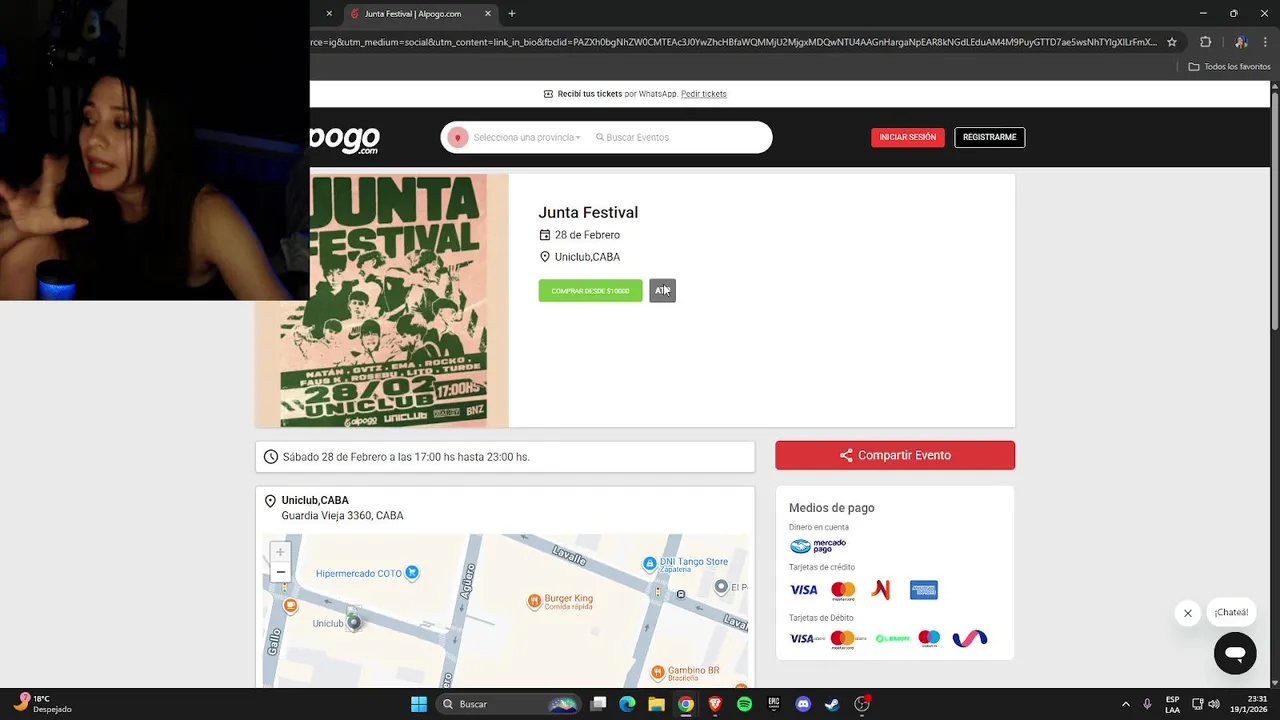Click the Visa debit logo
The image size is (1280, 720).
tap(807, 638)
